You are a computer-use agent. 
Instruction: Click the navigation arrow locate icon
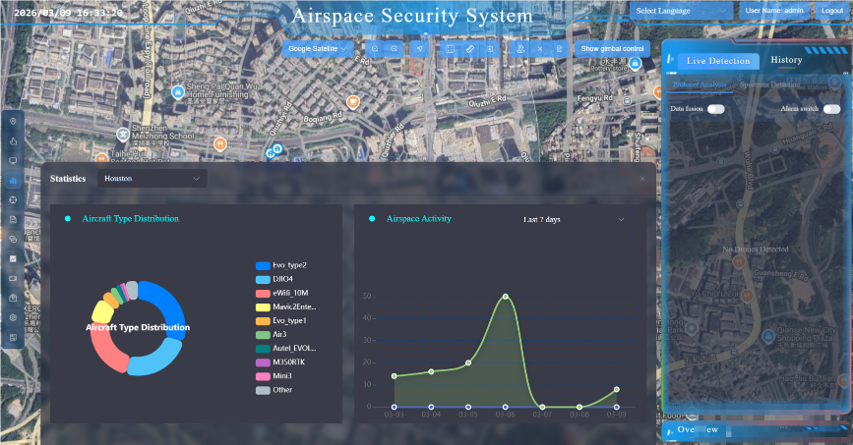(x=421, y=48)
